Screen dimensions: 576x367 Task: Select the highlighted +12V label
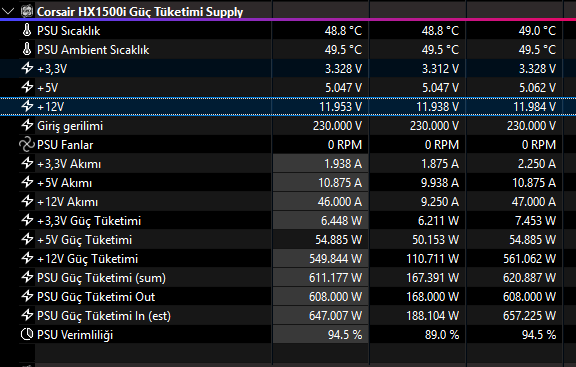(x=51, y=107)
